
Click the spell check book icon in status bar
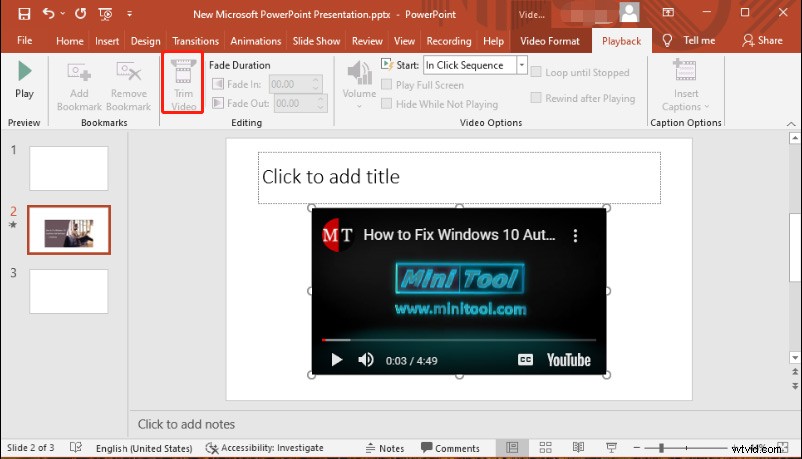(76, 448)
